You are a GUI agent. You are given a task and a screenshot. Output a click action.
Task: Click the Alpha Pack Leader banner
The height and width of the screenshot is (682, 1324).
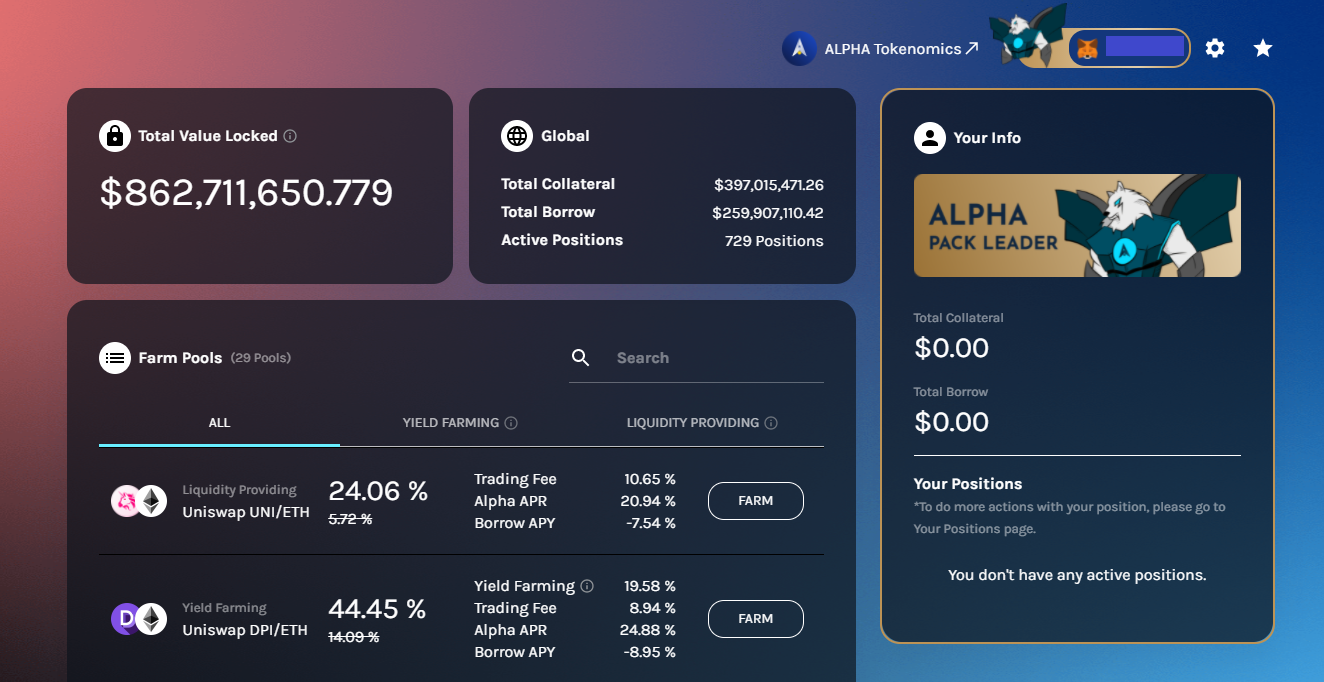[x=1077, y=226]
